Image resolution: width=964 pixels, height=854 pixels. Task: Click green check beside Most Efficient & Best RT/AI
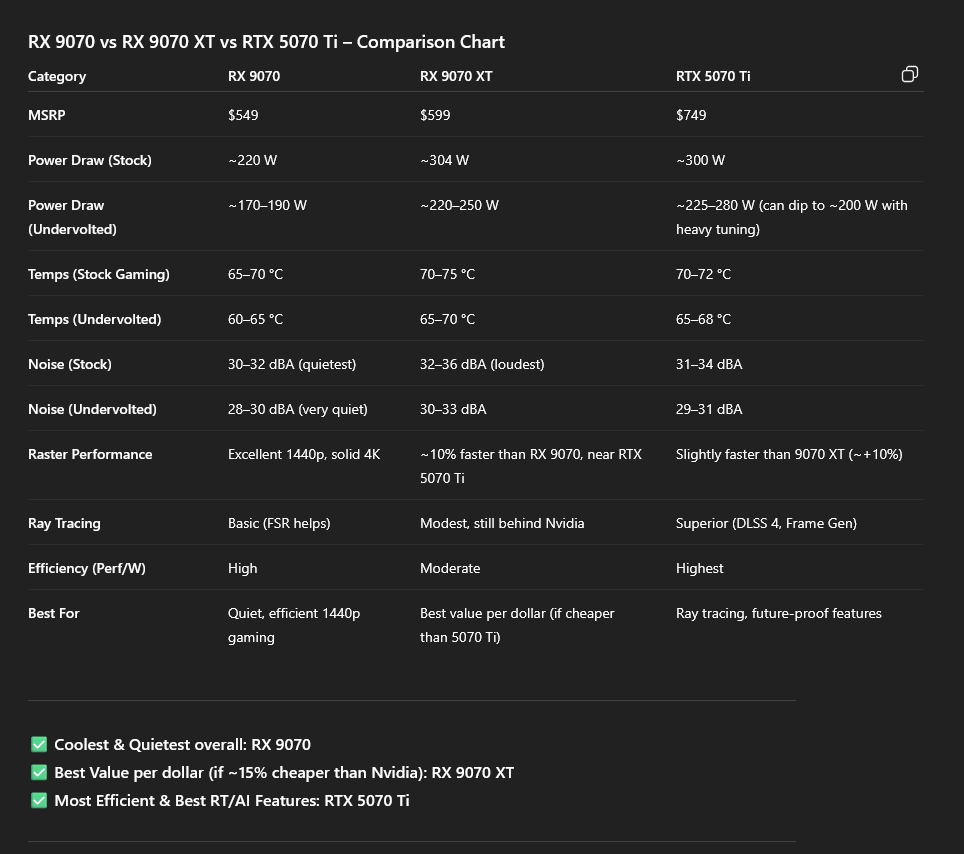pyautogui.click(x=39, y=801)
